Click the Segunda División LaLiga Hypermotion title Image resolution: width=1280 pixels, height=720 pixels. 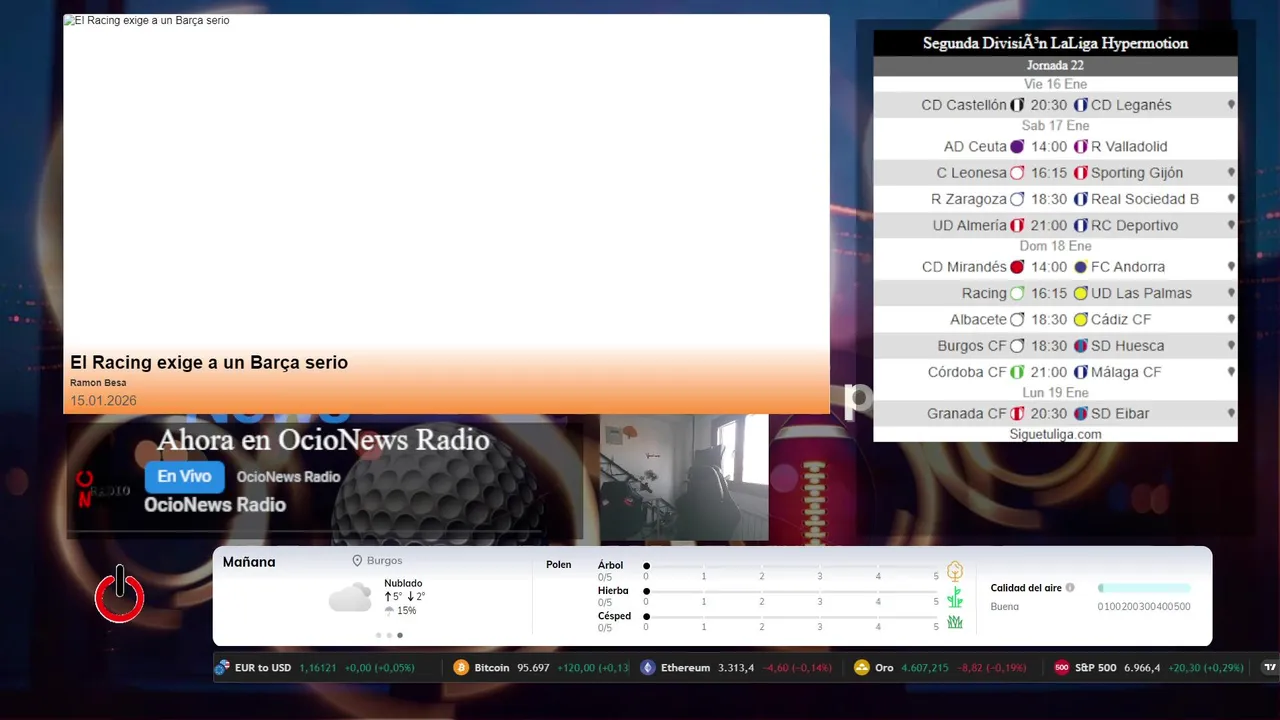tap(1055, 43)
